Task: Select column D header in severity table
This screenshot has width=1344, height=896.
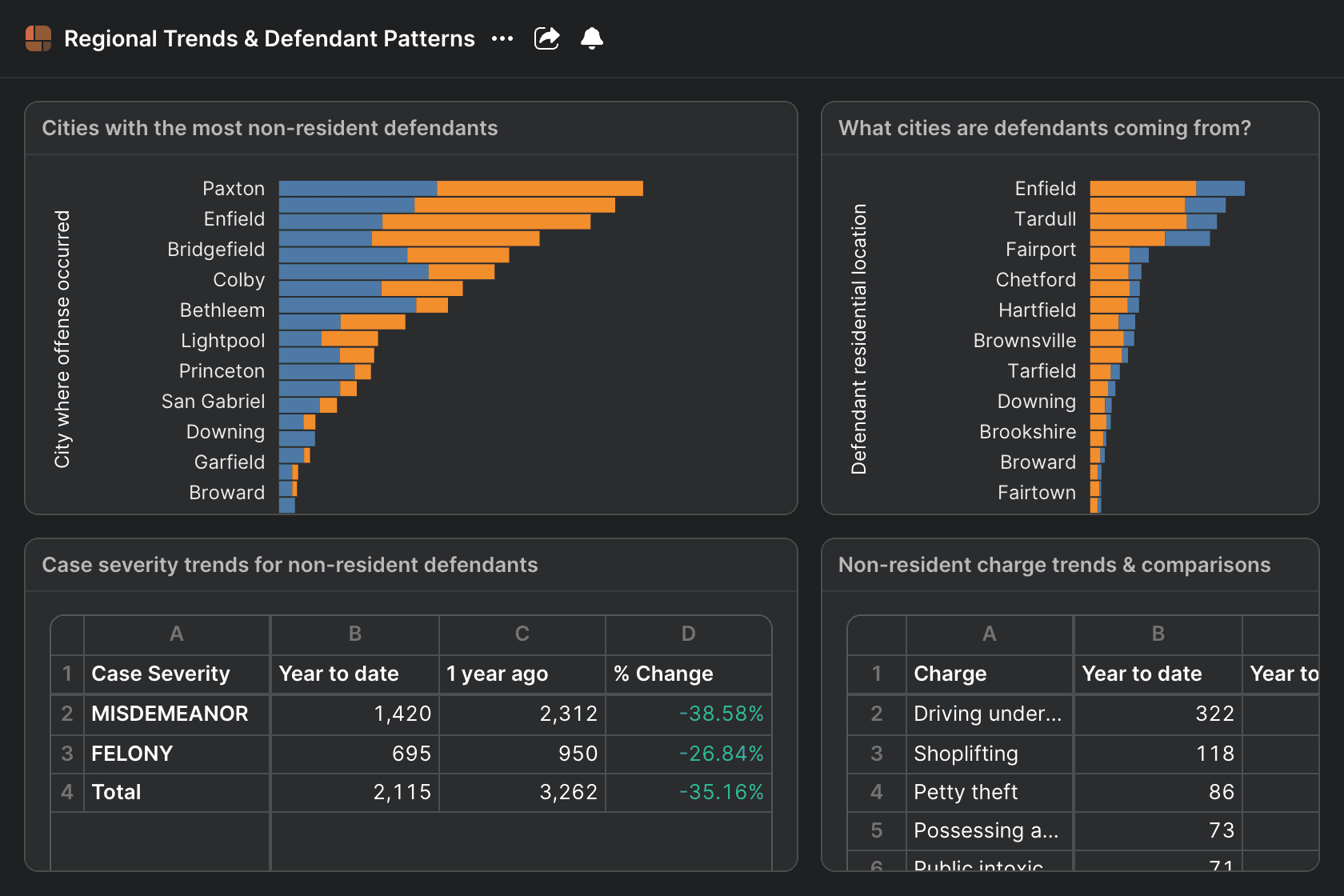Action: click(x=688, y=634)
